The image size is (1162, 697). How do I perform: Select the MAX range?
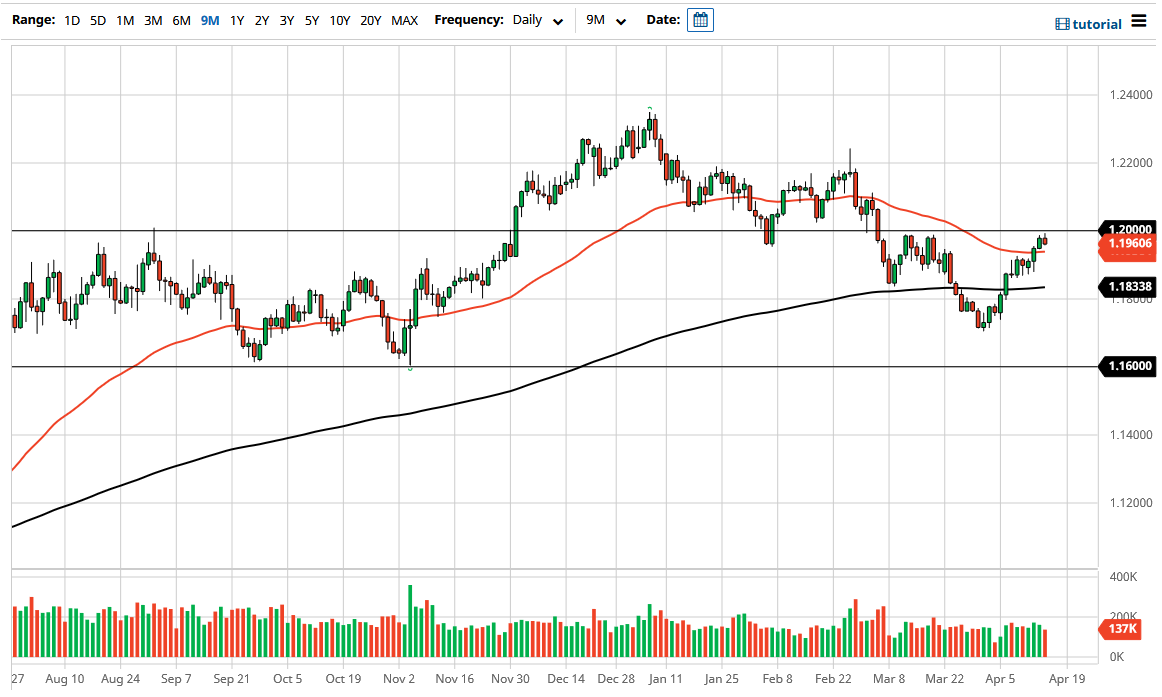[x=404, y=19]
